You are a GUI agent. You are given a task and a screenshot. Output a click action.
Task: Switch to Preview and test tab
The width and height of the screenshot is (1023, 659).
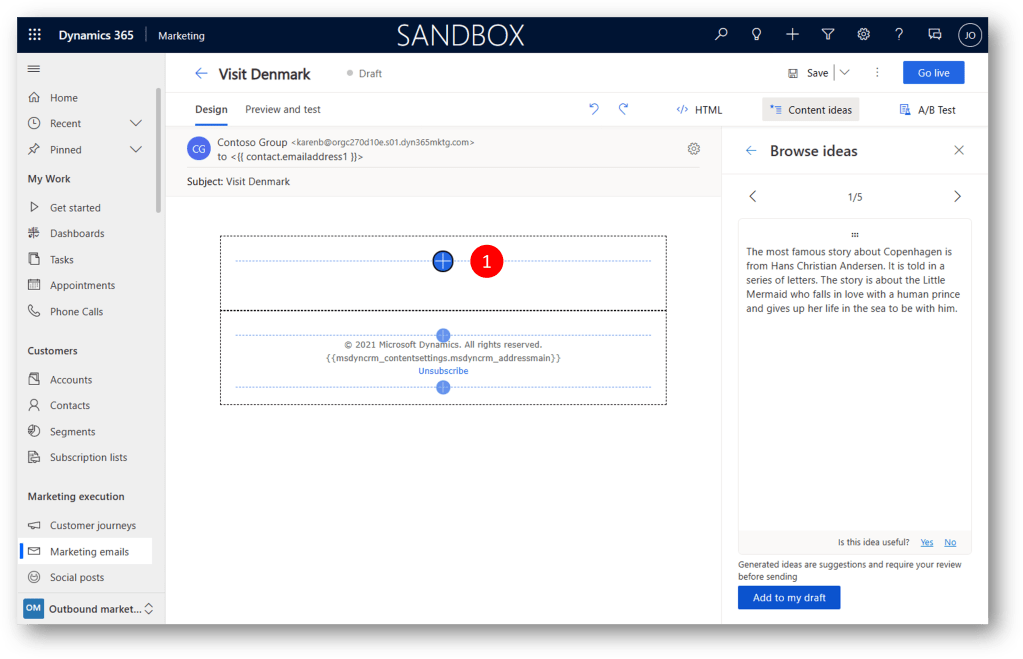click(283, 110)
